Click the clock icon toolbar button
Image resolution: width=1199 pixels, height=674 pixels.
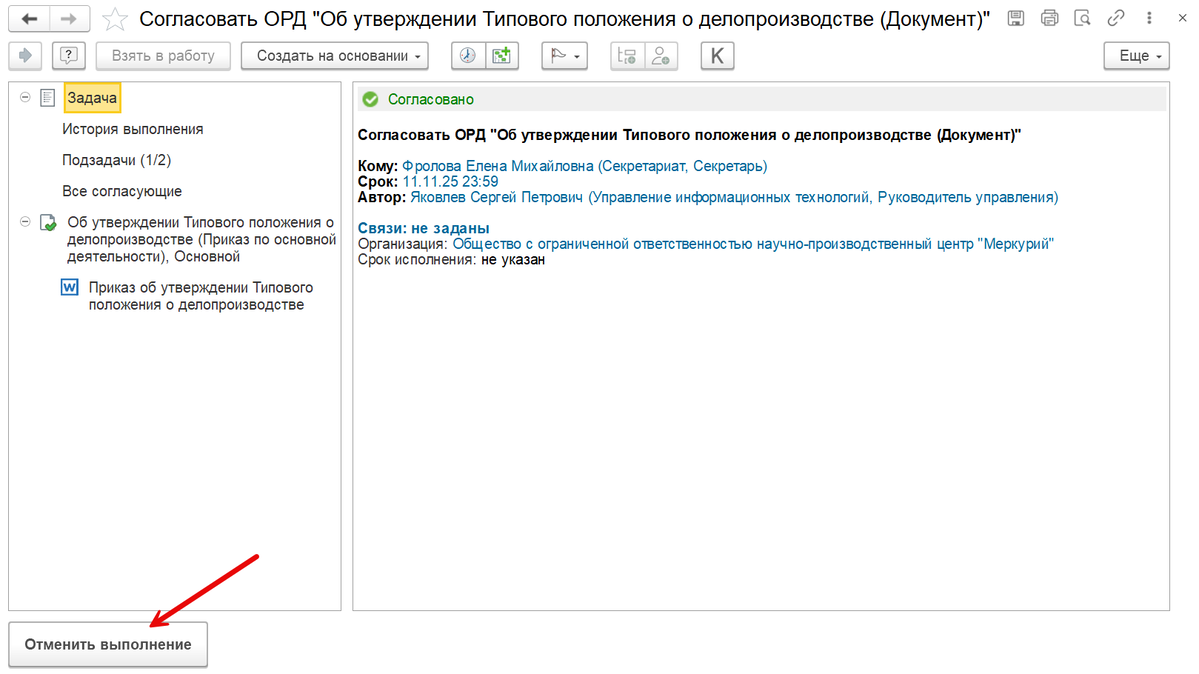468,56
